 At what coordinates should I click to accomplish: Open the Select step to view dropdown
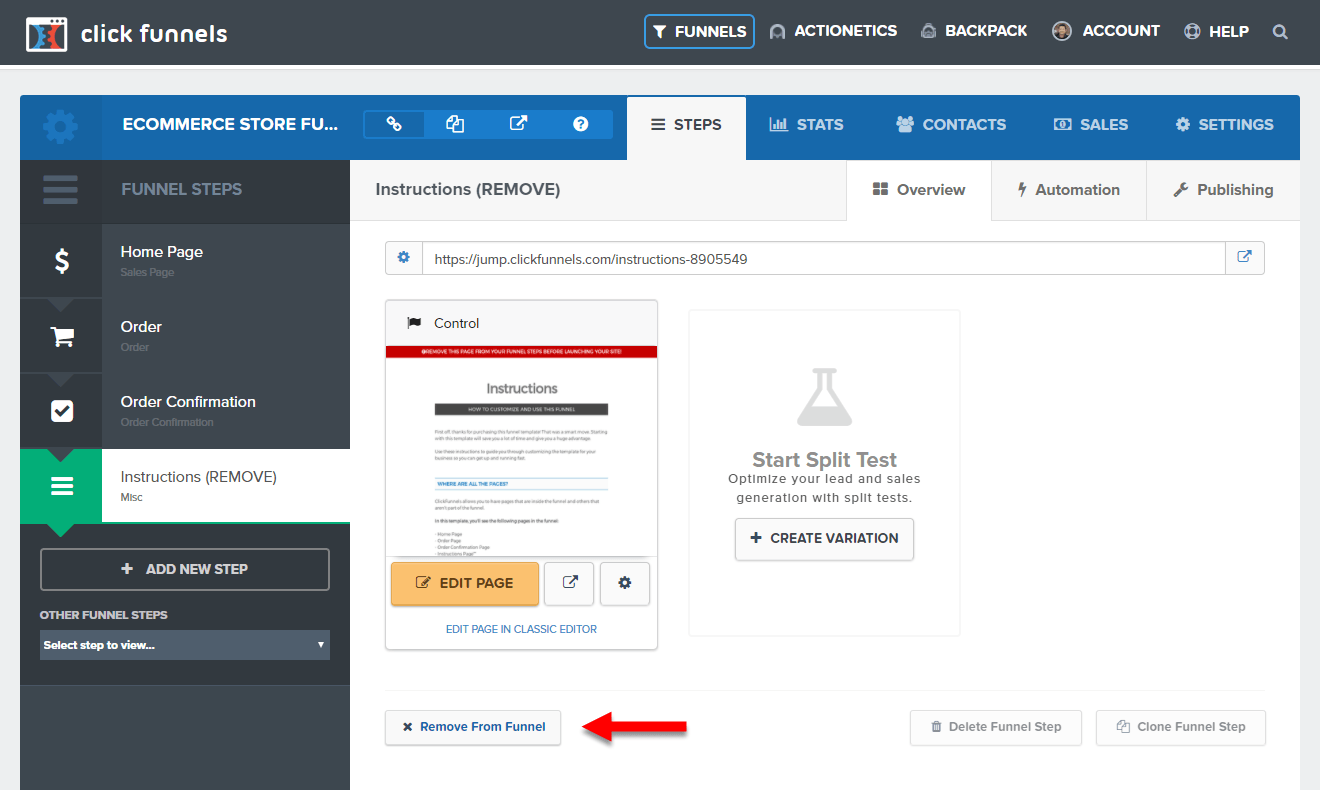coord(185,645)
